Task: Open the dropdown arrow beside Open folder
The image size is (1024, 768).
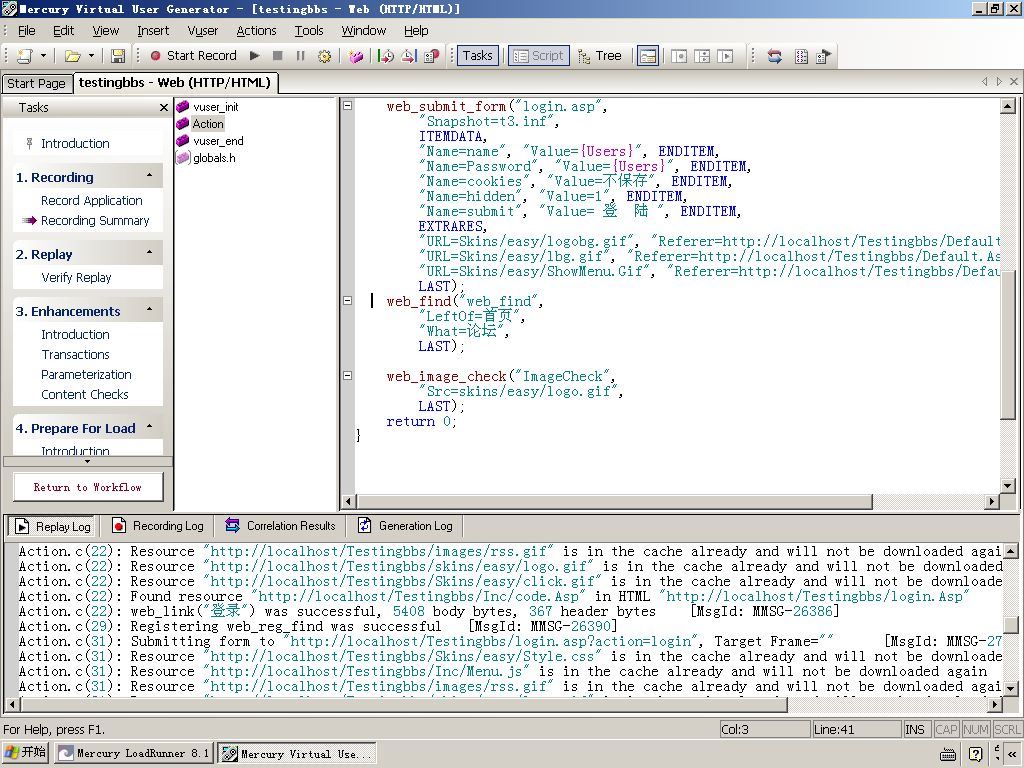Action: coord(91,56)
